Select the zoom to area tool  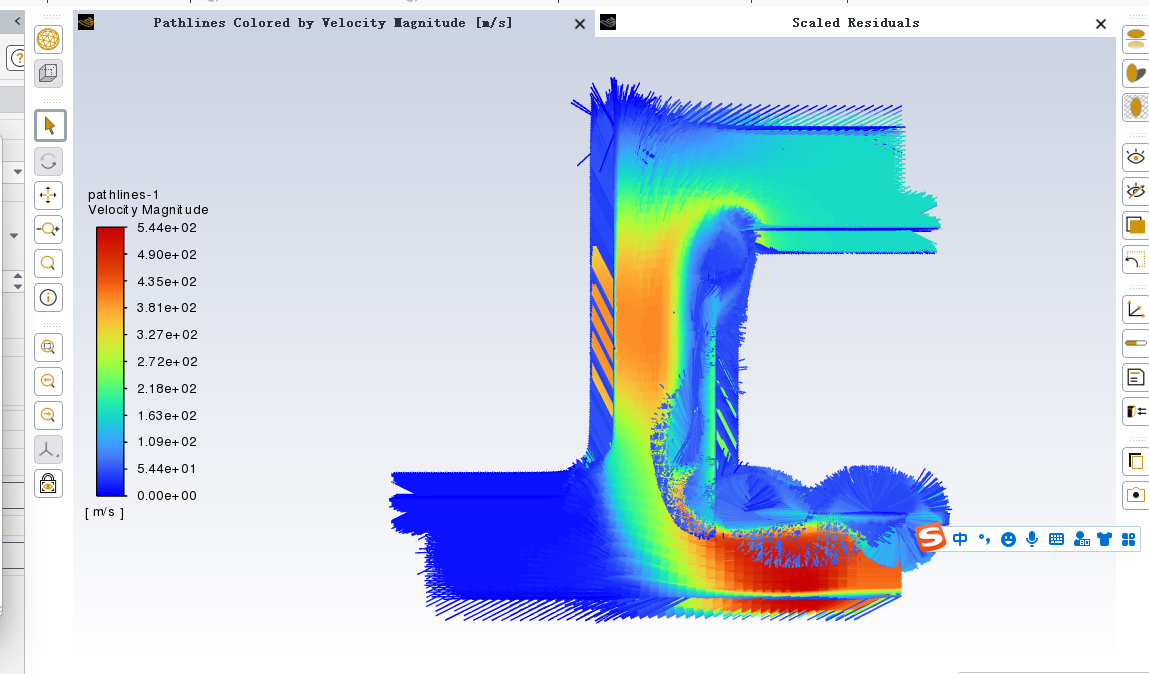(49, 264)
